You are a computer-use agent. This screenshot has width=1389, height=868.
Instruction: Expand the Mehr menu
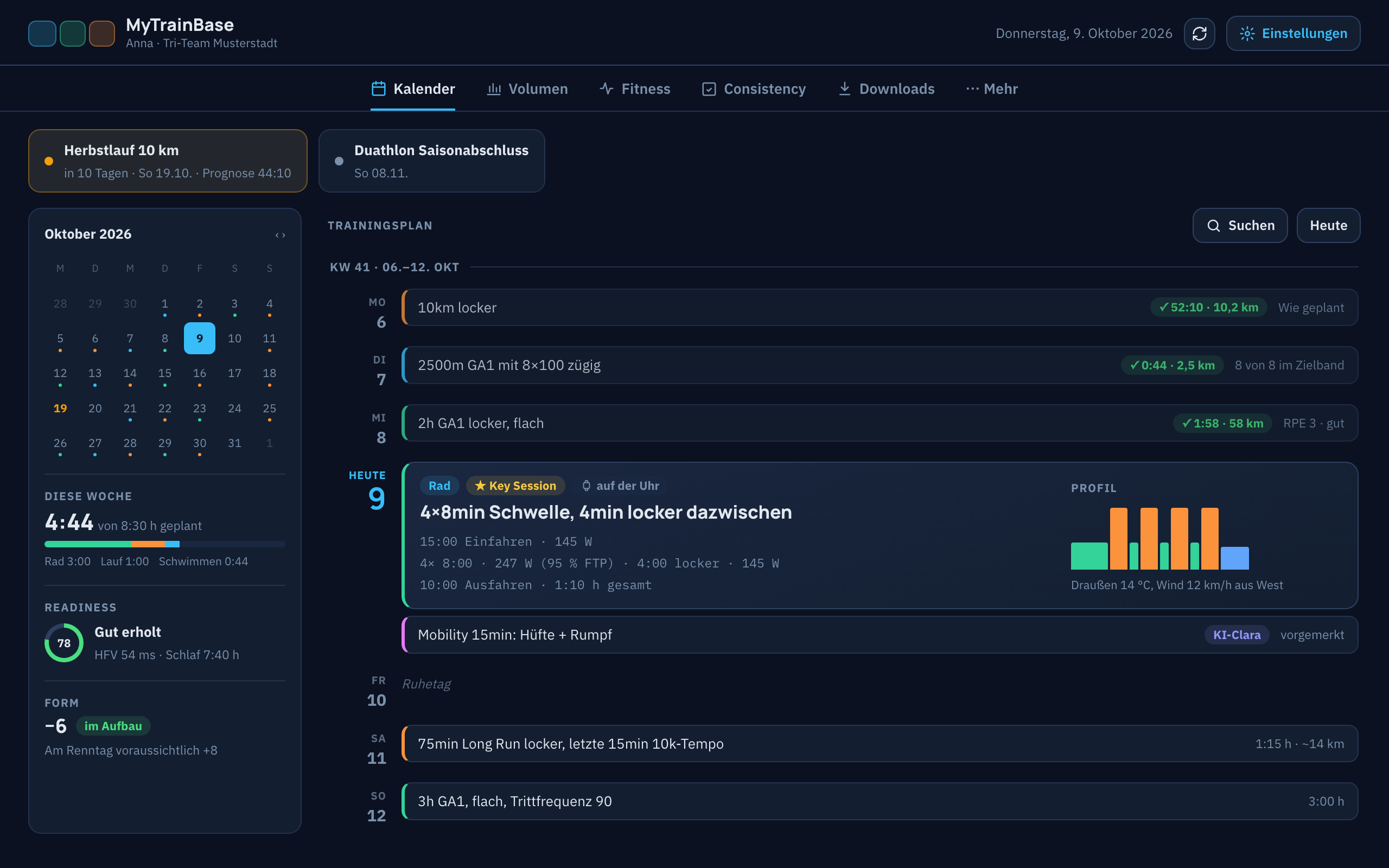pos(992,89)
